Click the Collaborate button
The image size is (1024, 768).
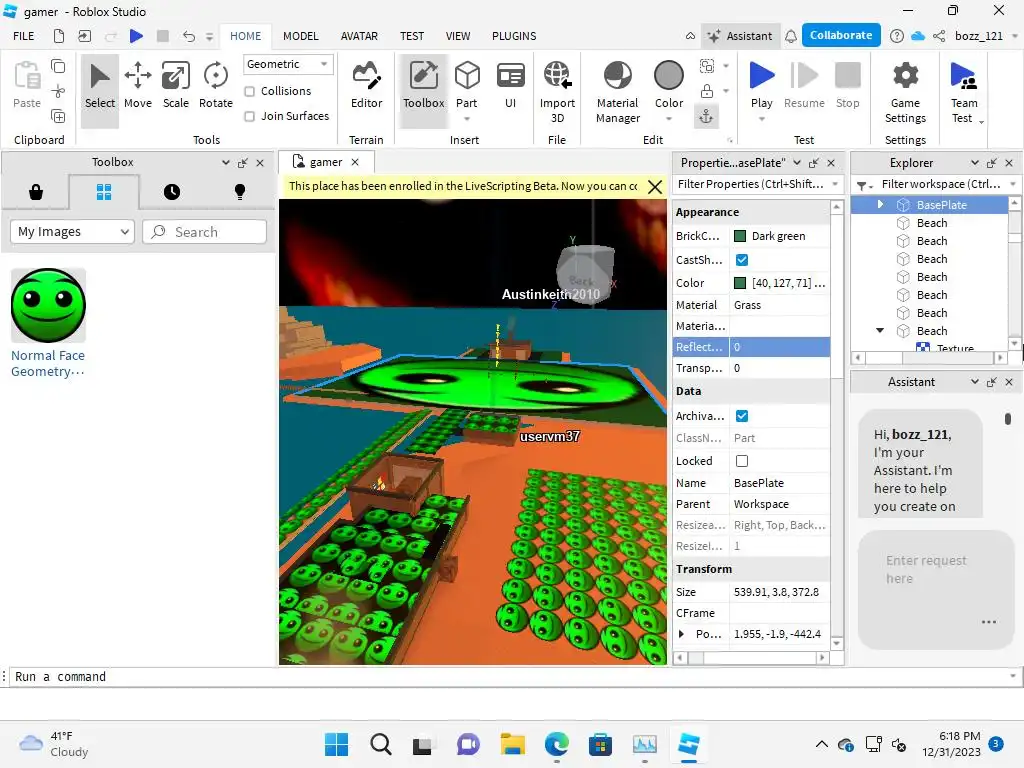(841, 35)
